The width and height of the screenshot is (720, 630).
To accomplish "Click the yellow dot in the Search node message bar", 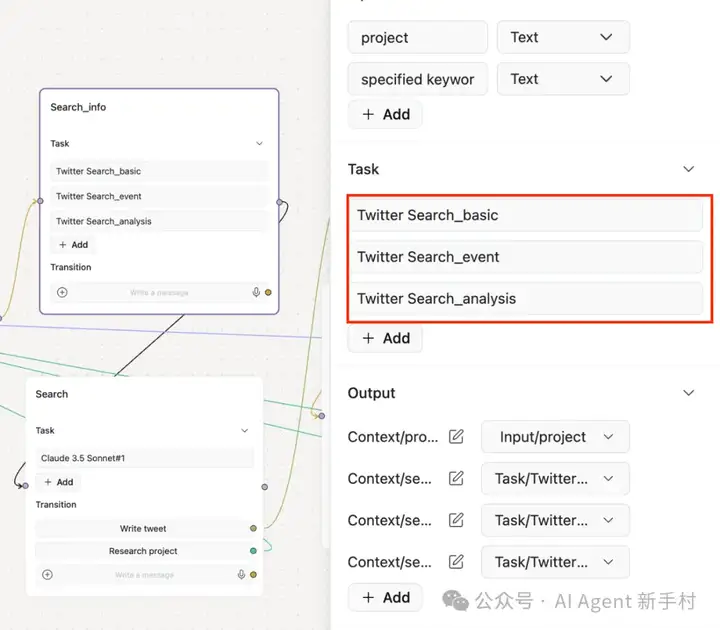I will pos(253,574).
